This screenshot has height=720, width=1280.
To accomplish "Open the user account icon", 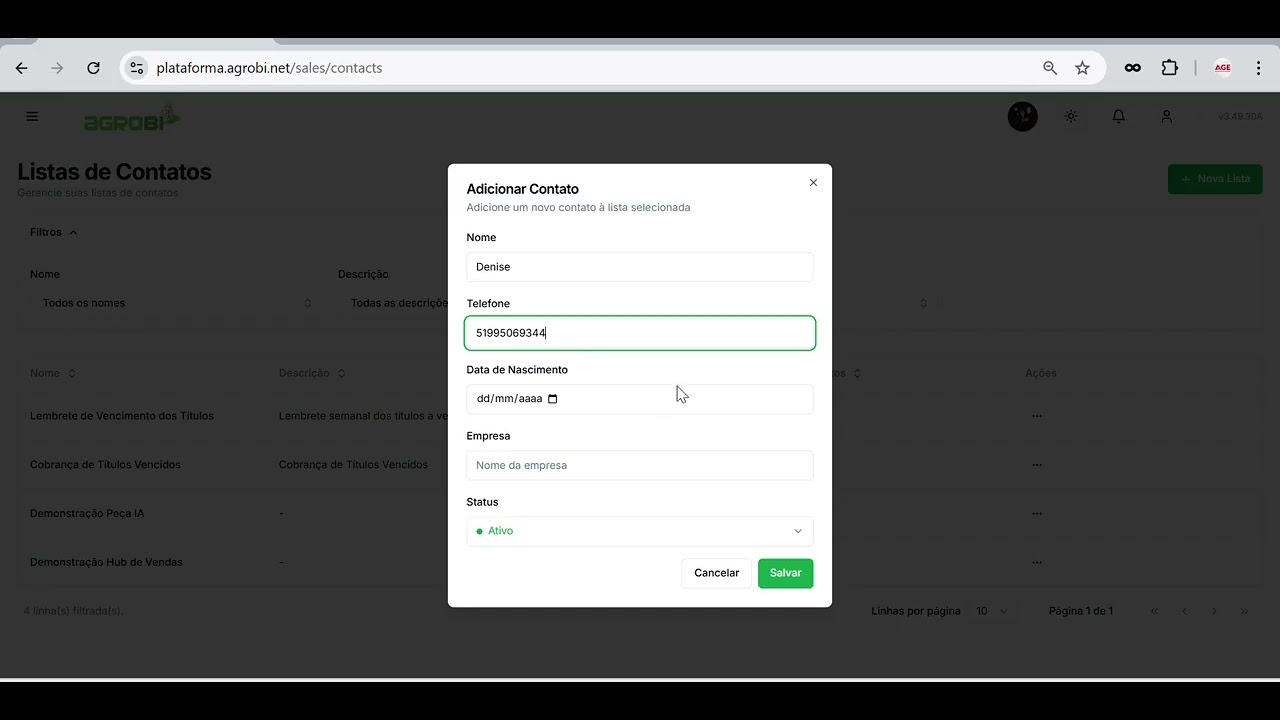I will (1166, 117).
